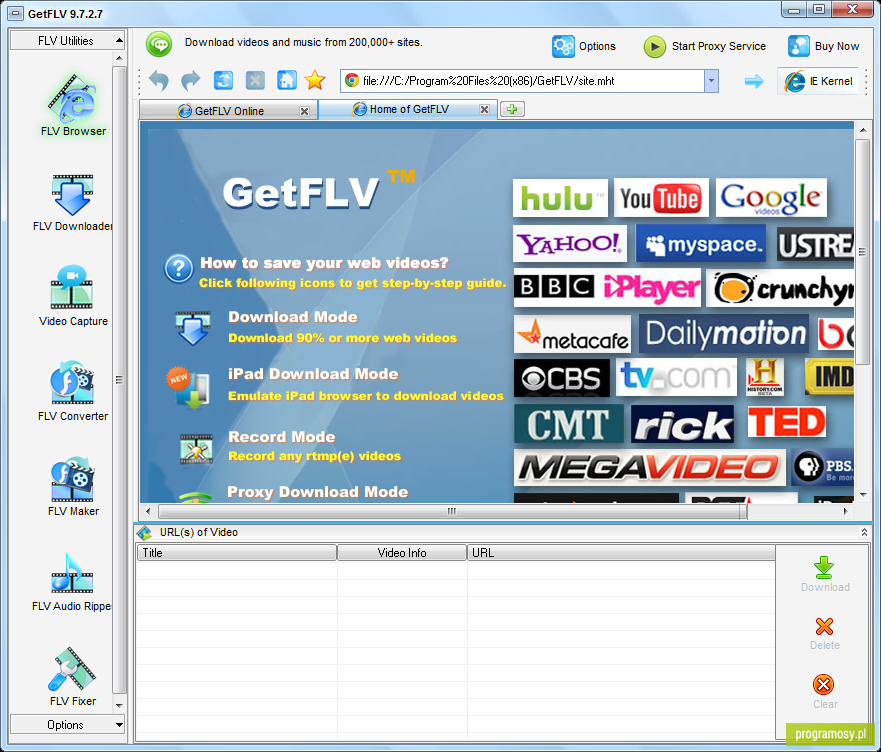Collapse the URL(s) of Video panel
Image resolution: width=881 pixels, height=752 pixels.
tap(864, 532)
